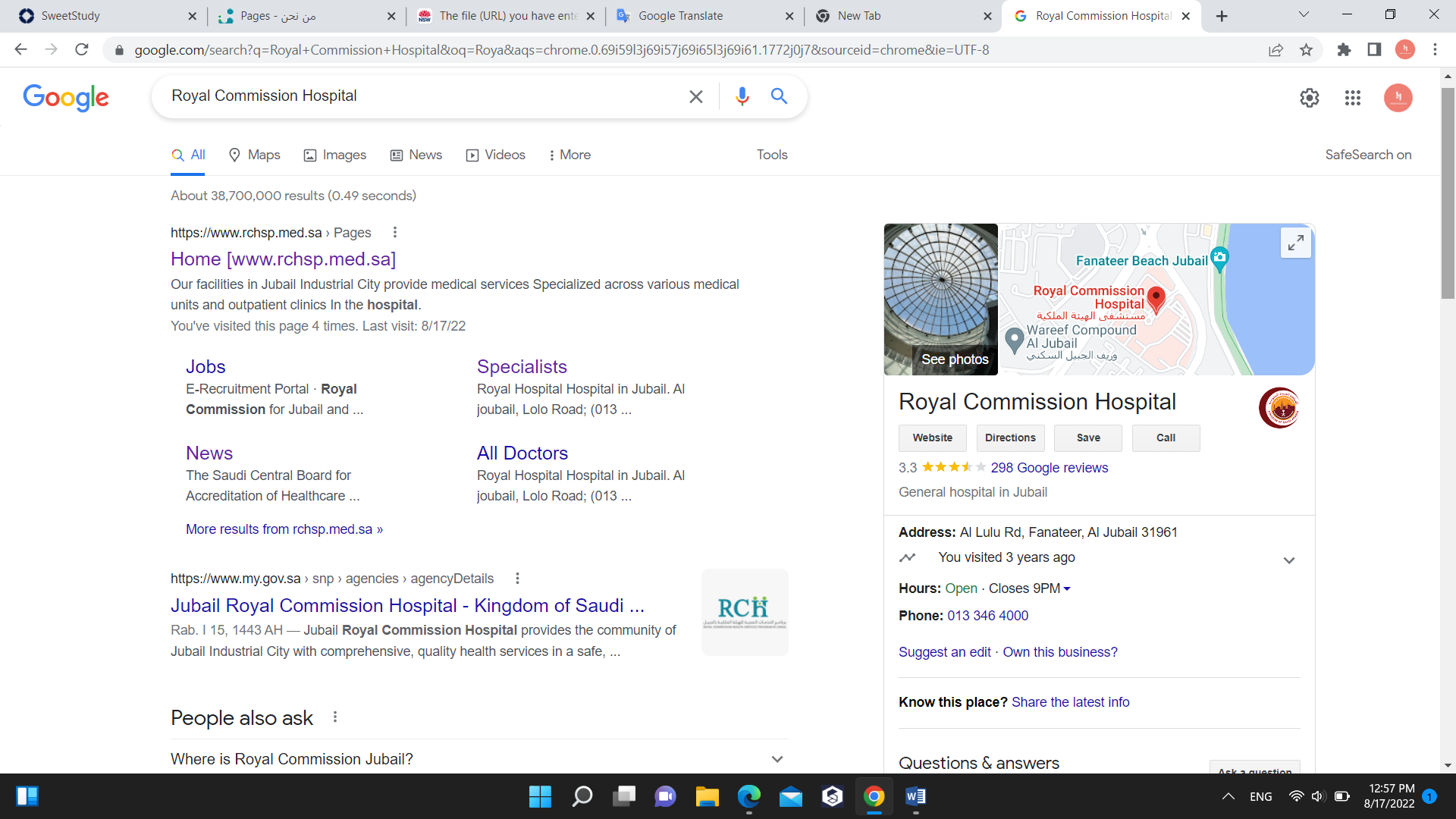The image size is (1456, 819).
Task: Open a new browser tab
Action: pos(1222,16)
